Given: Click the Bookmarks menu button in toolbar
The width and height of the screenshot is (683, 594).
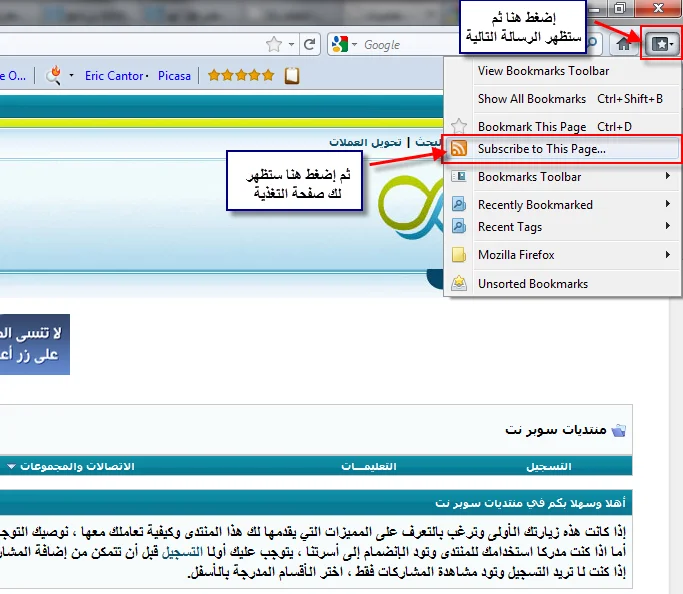Looking at the screenshot, I should click(x=661, y=44).
